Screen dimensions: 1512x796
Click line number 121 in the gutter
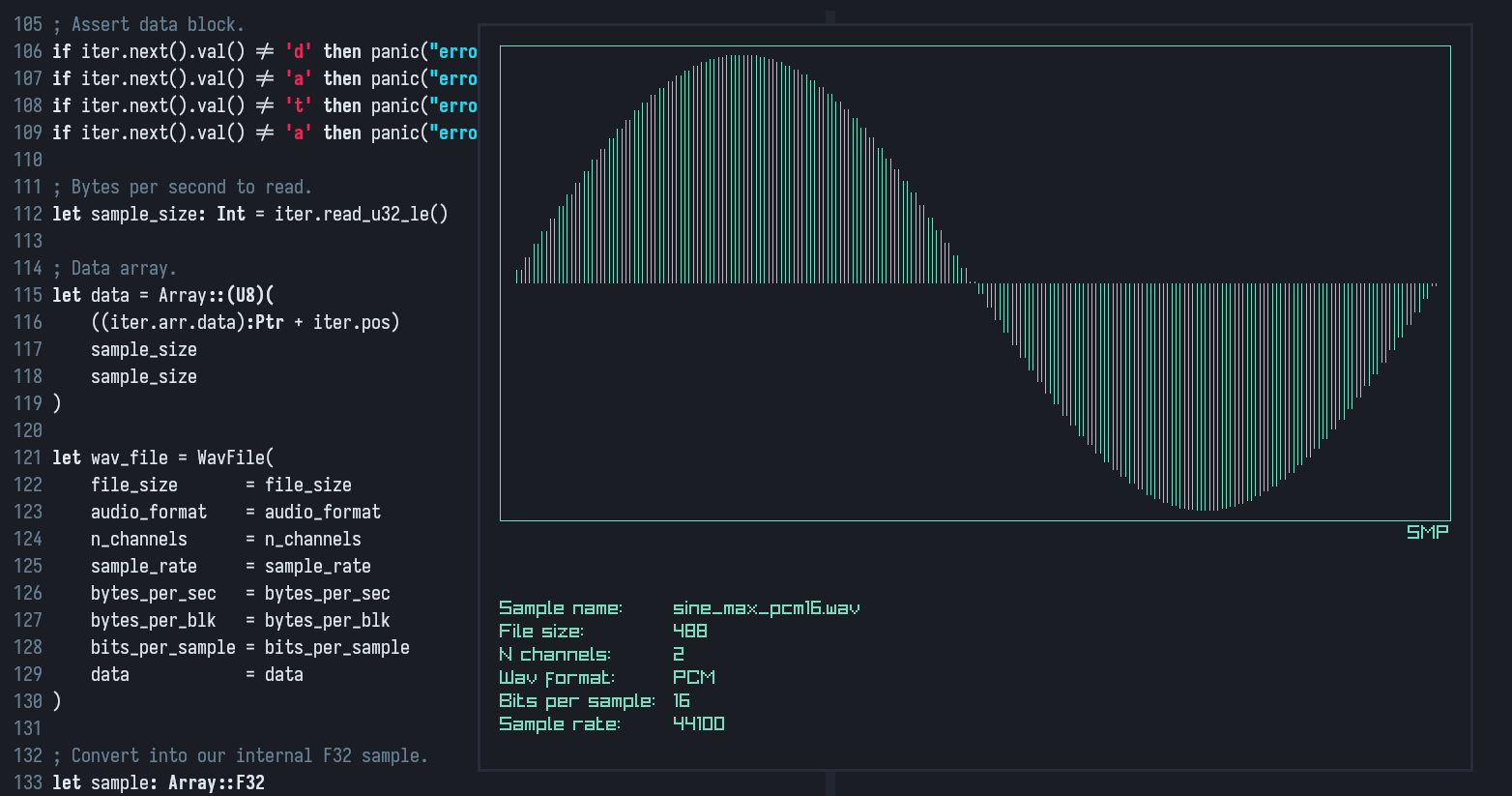(28, 457)
